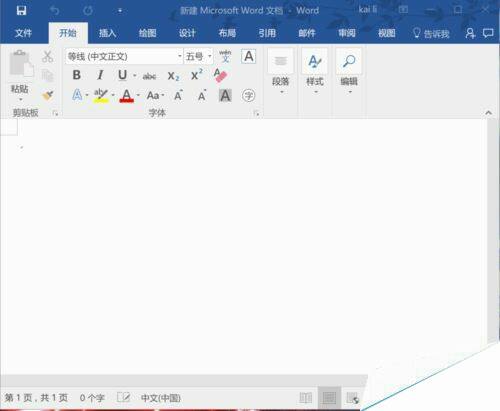Click the Share person icon
This screenshot has width=500, height=411.
[x=470, y=33]
